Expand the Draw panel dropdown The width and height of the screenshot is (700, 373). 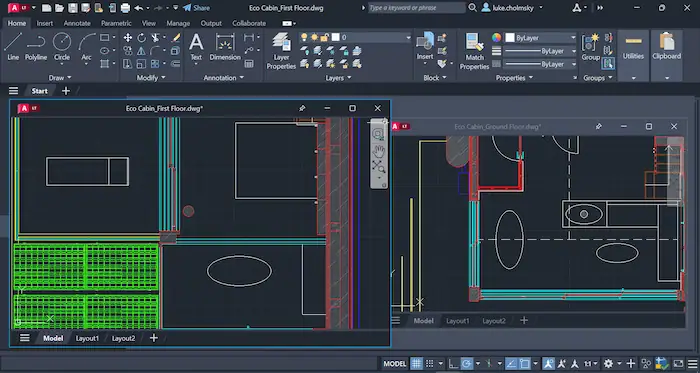60,78
